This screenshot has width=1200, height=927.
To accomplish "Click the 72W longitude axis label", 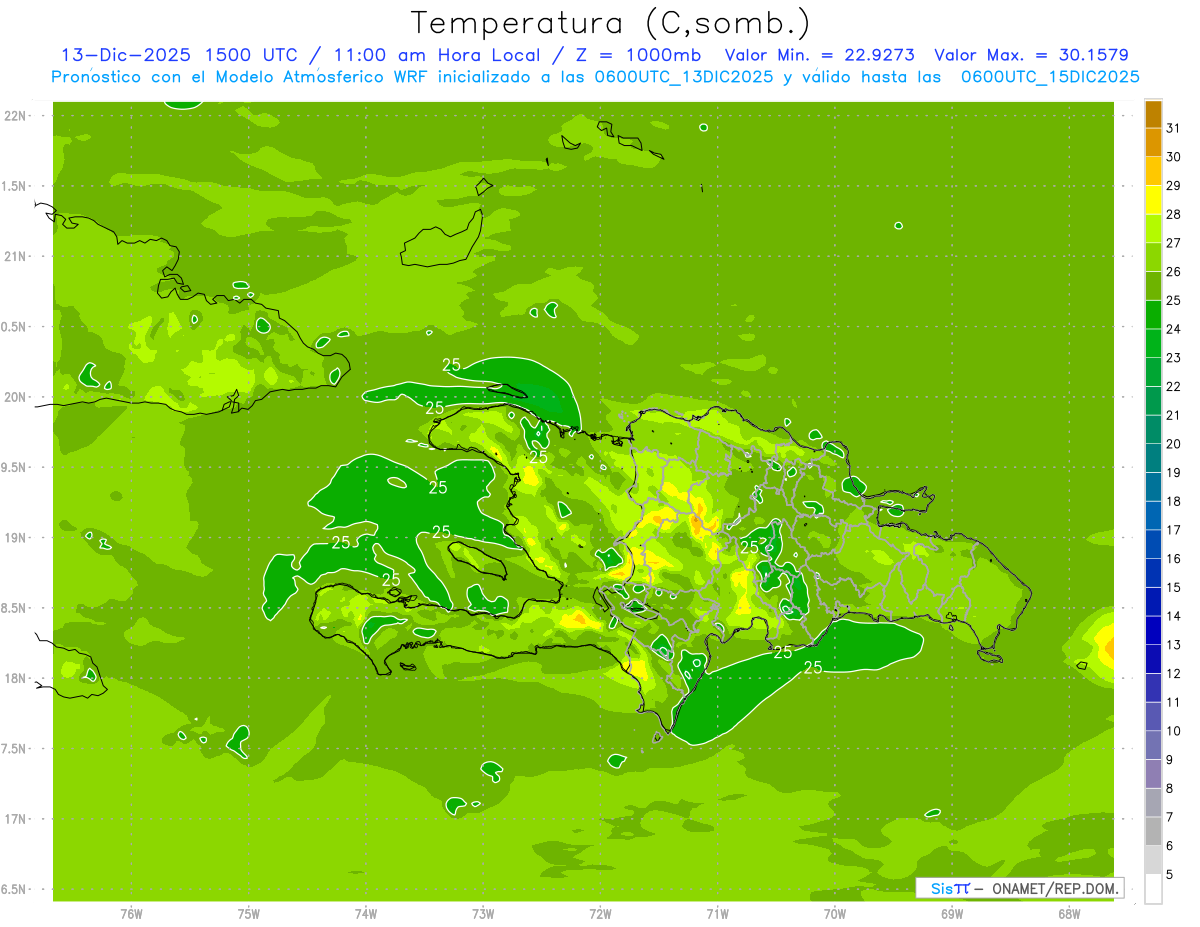I will pyautogui.click(x=600, y=913).
